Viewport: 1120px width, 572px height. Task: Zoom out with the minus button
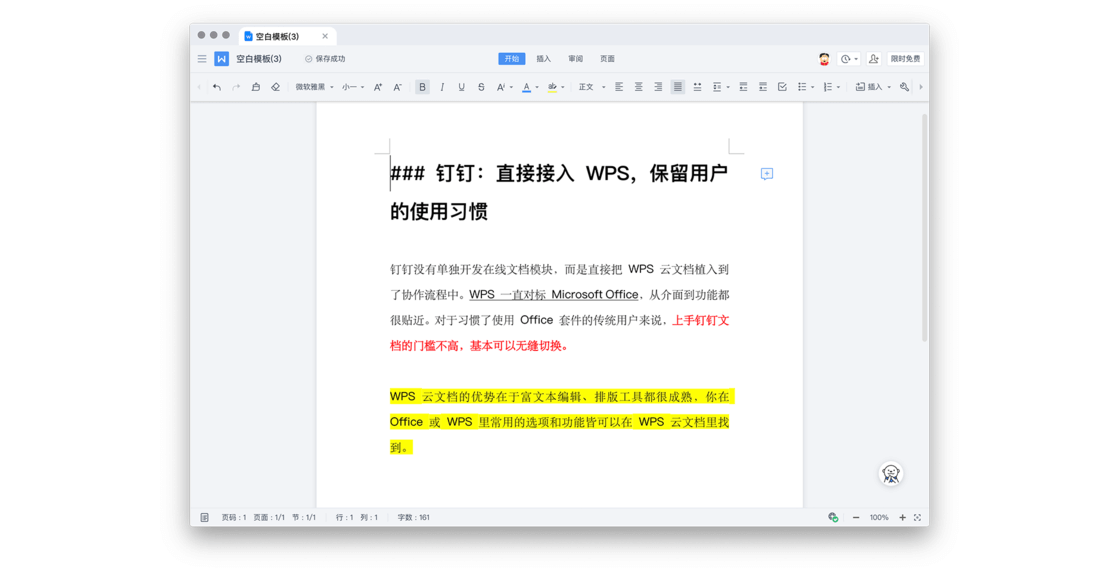coord(856,517)
